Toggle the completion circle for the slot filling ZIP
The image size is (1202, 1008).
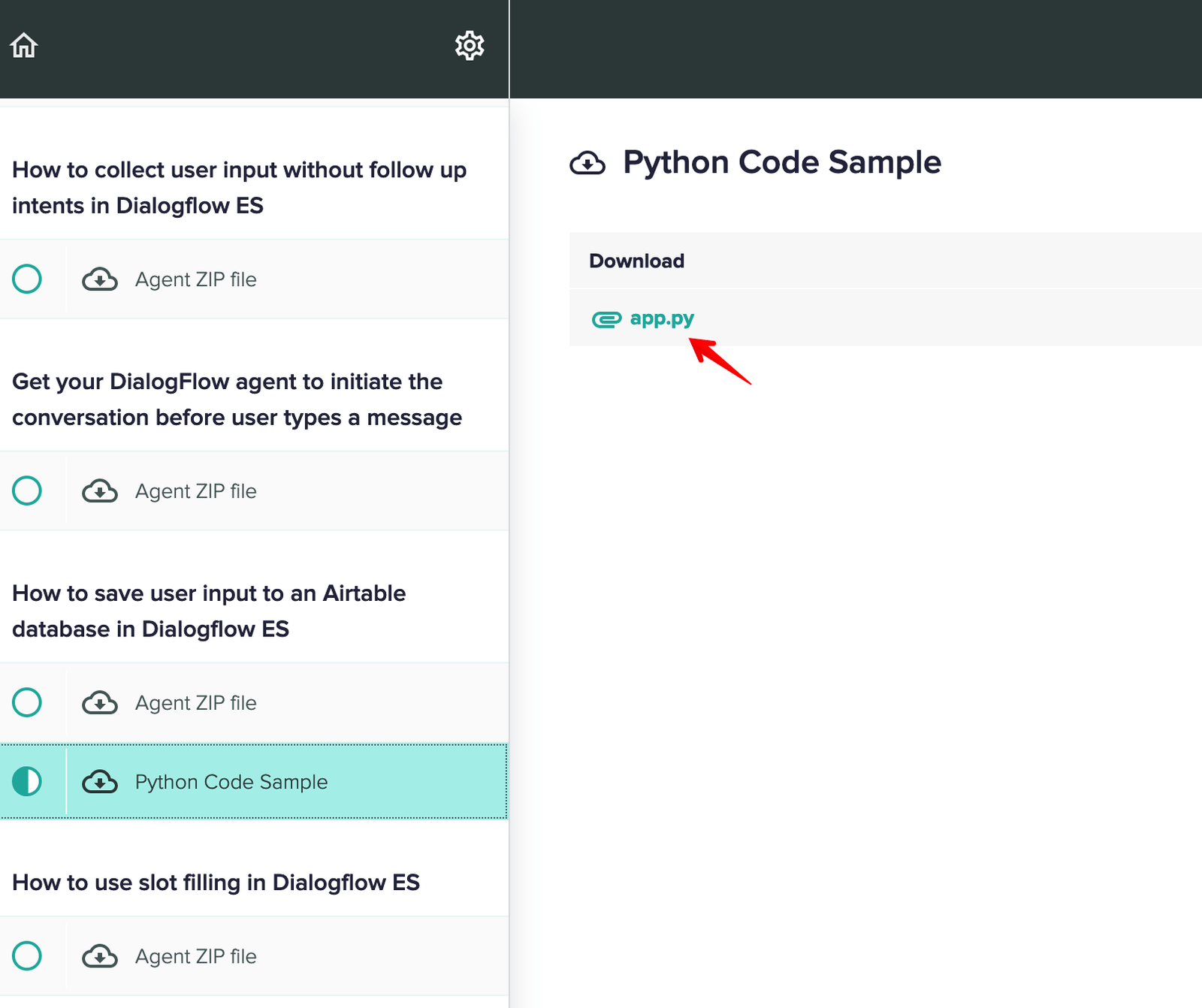(26, 956)
